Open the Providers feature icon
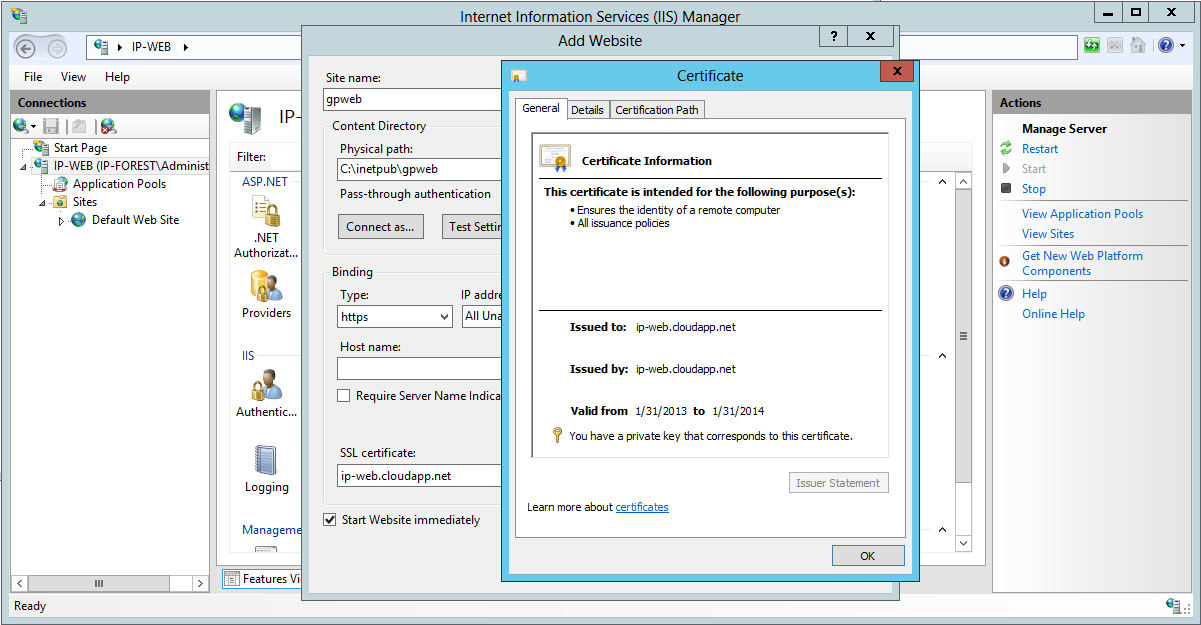Viewport: 1201px width, 625px height. pos(266,286)
